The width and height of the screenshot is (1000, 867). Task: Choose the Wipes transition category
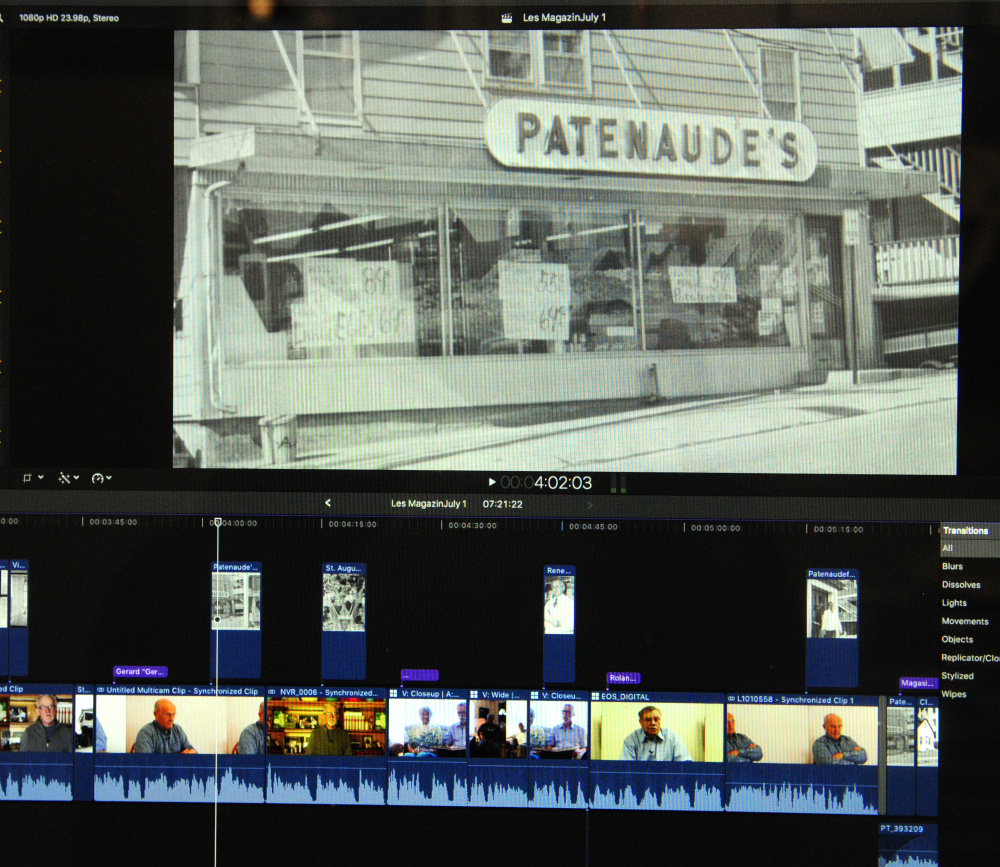pos(953,694)
